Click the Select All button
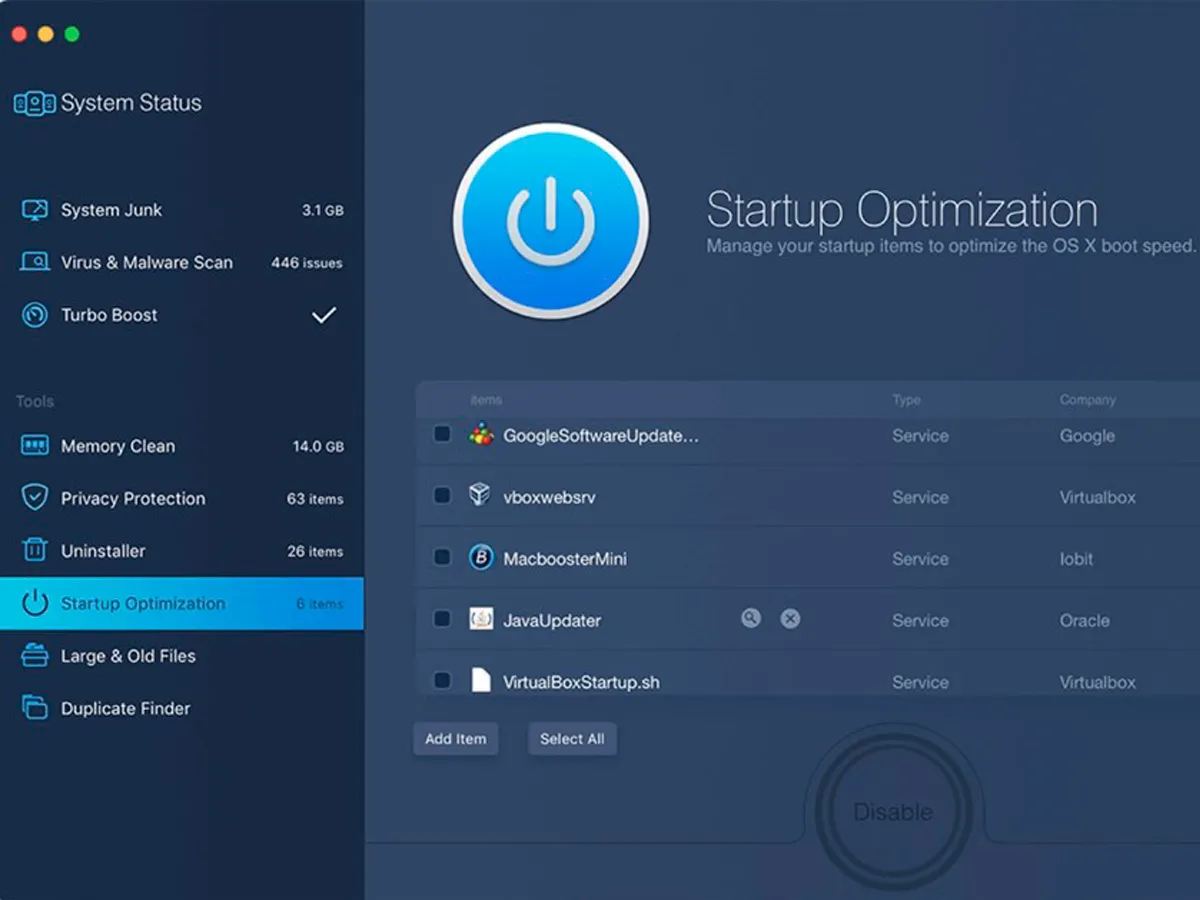Image resolution: width=1200 pixels, height=900 pixels. click(x=572, y=739)
